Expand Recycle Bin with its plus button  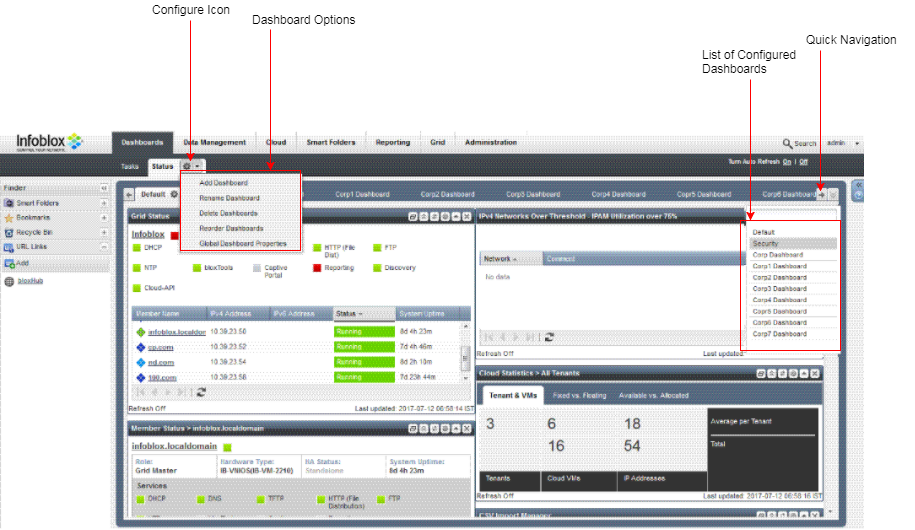[104, 232]
